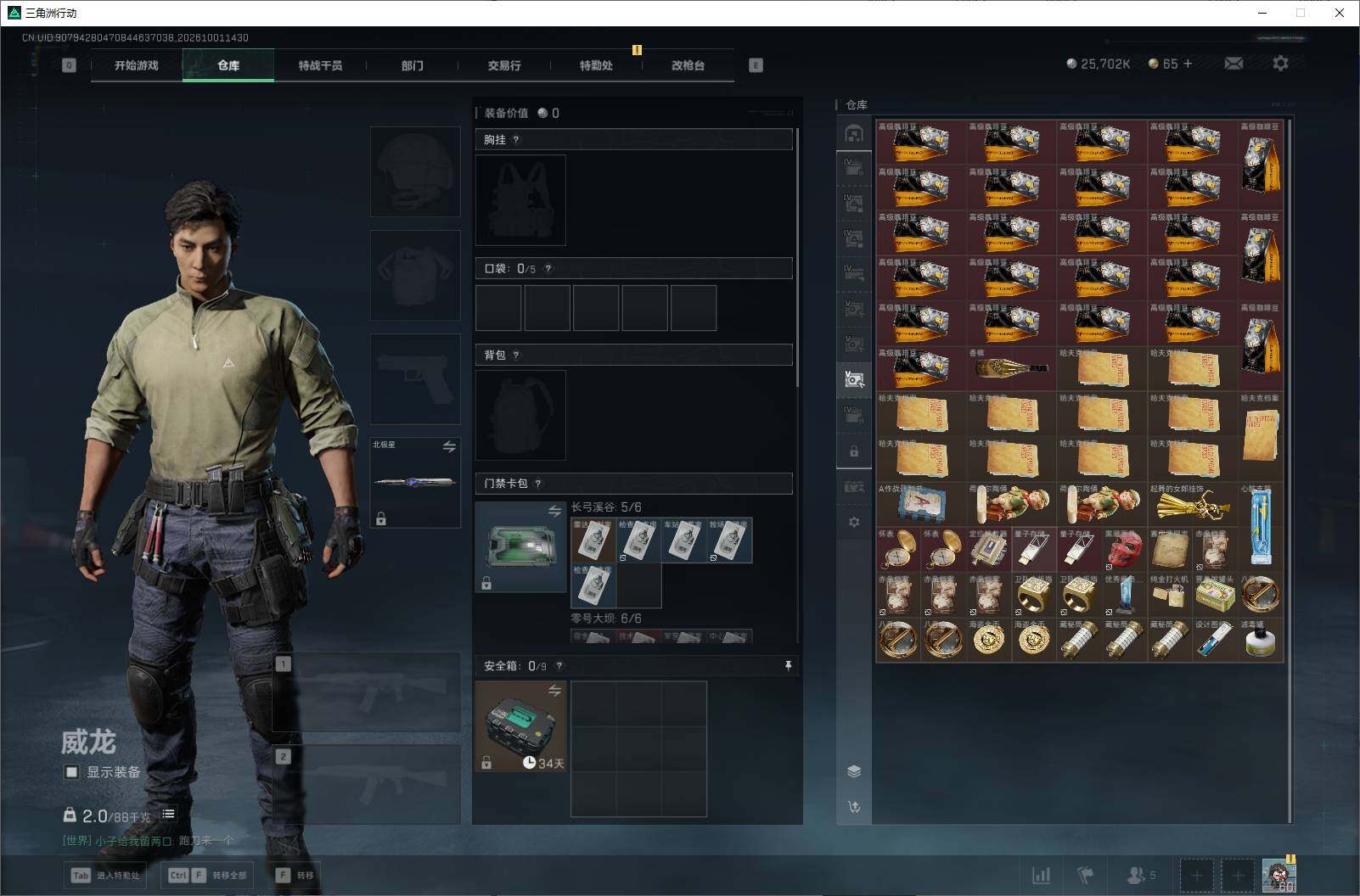Image resolution: width=1360 pixels, height=896 pixels.
Task: Click the plus next to 65 currency
Action: (x=1187, y=64)
